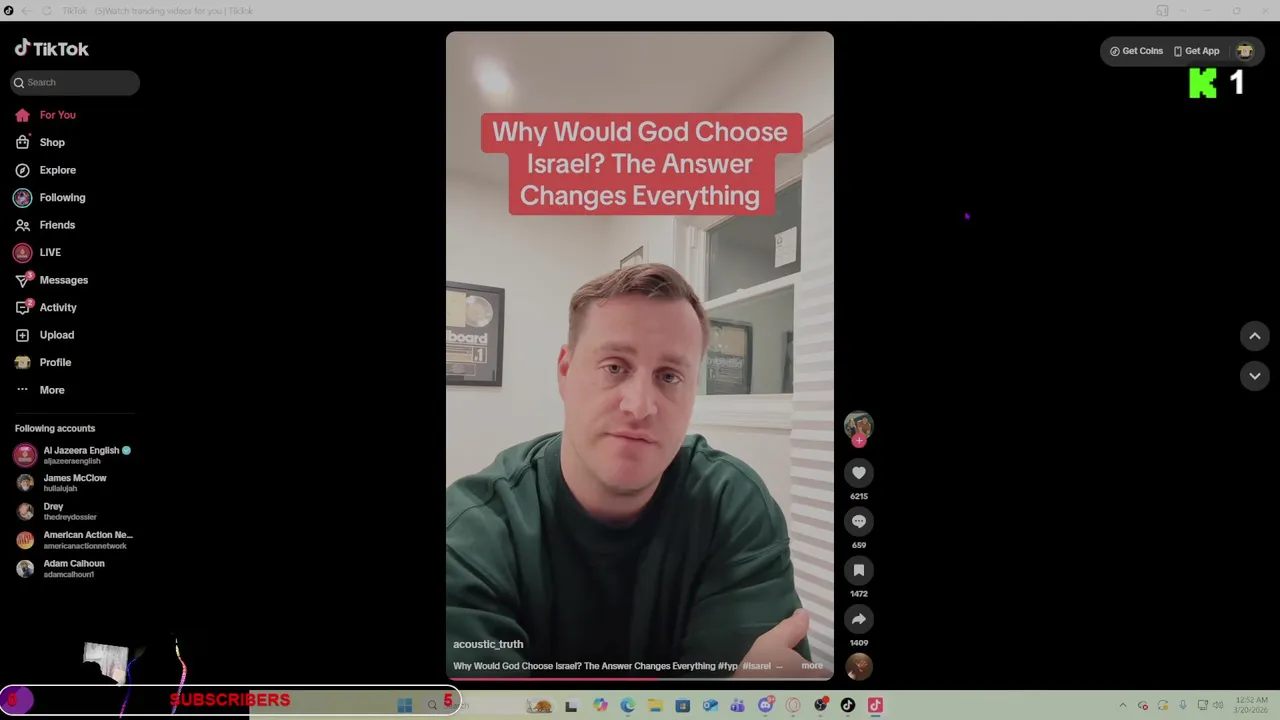The width and height of the screenshot is (1280, 720).
Task: Expand the More menu in sidebar
Action: click(x=40, y=390)
